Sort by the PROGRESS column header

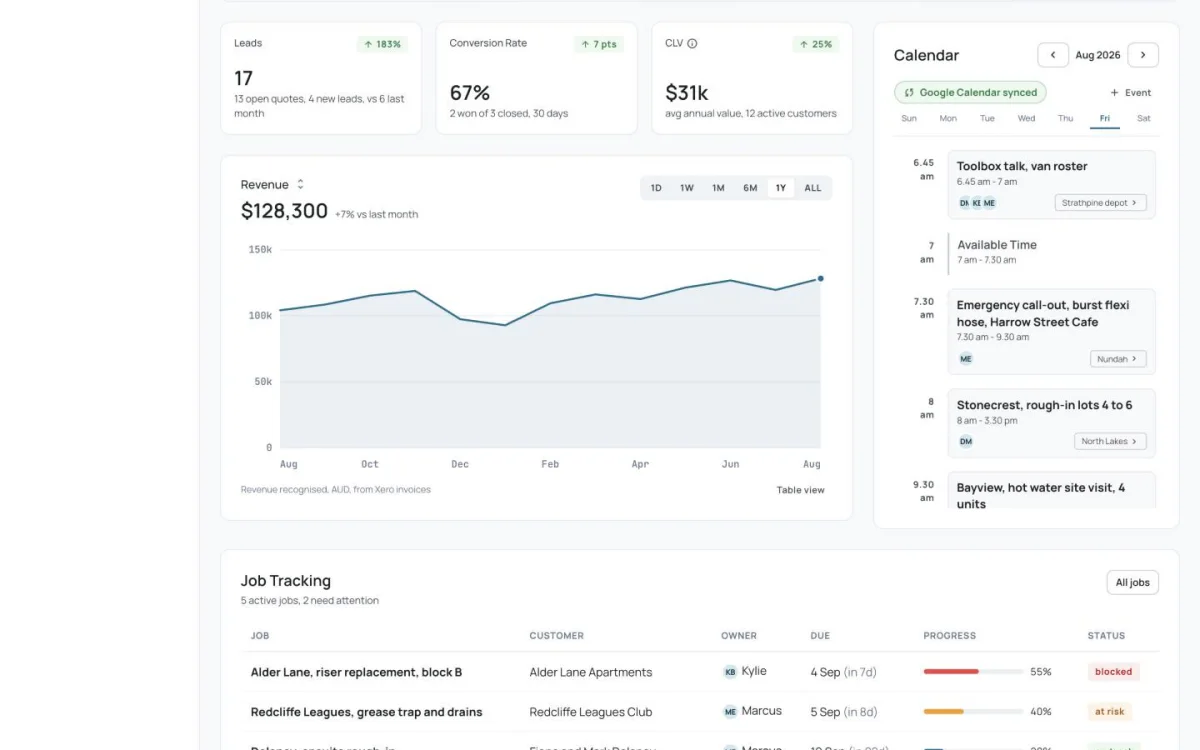950,636
